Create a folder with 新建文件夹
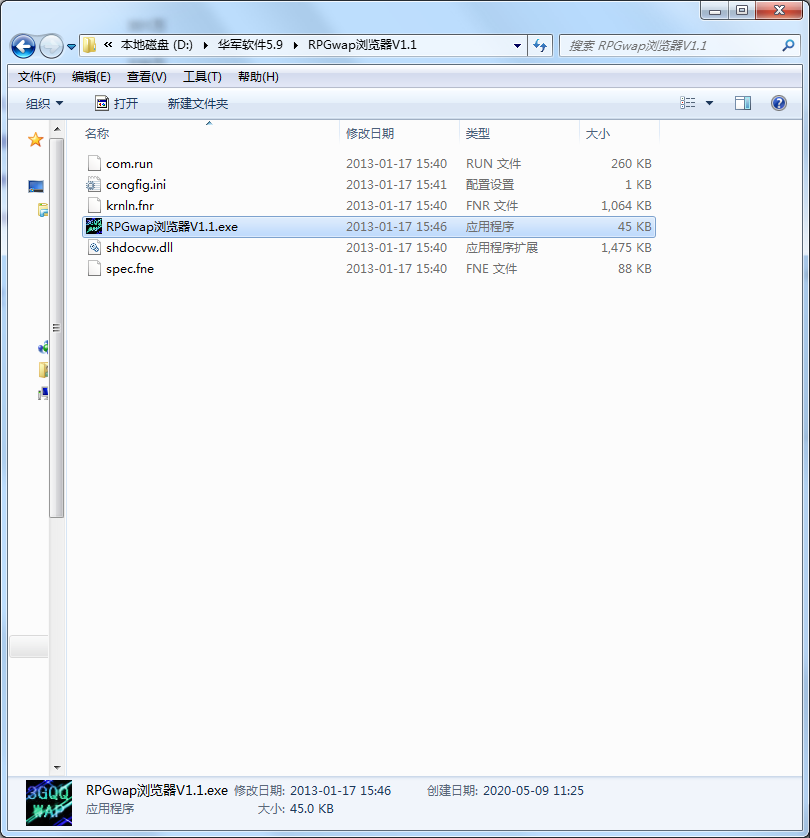Viewport: 810px width, 838px height. click(198, 103)
